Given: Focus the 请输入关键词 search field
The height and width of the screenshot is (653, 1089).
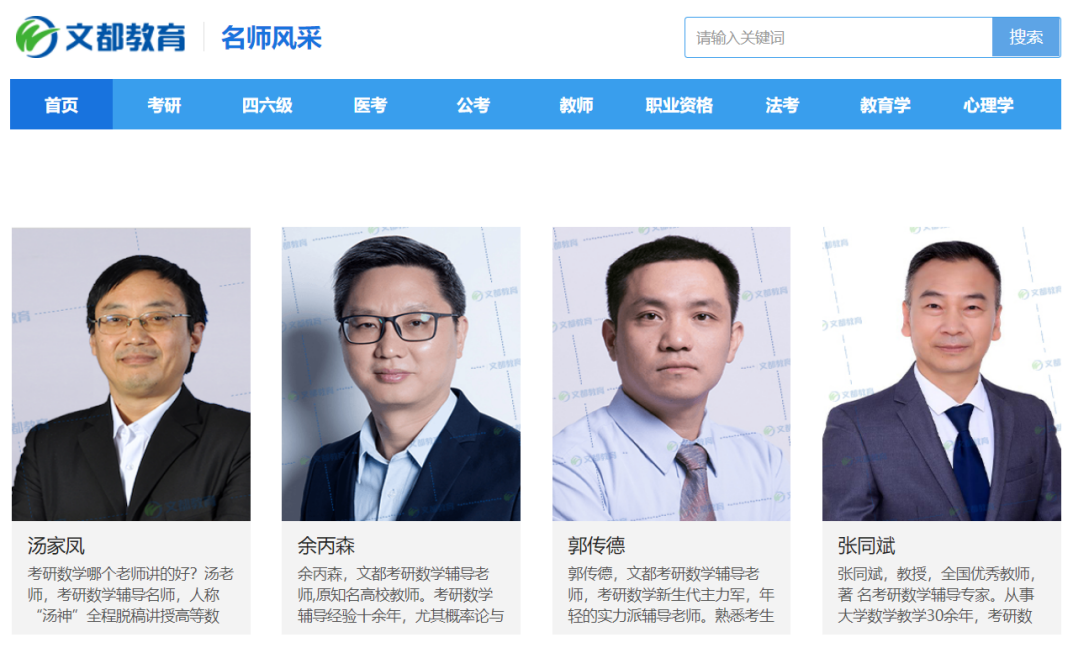Looking at the screenshot, I should [x=838, y=38].
